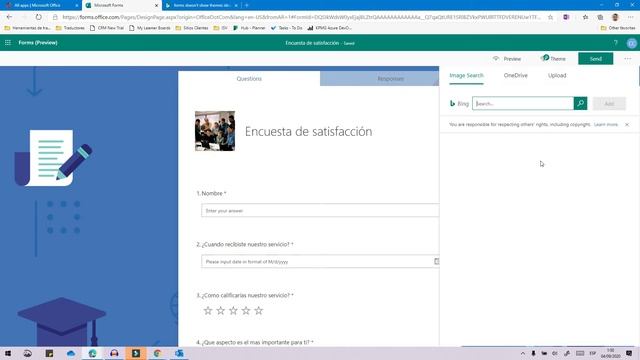The width and height of the screenshot is (640, 360).
Task: Select question 2 ¿Cuando recibiste nuestro servicio?
Action: click(x=245, y=244)
